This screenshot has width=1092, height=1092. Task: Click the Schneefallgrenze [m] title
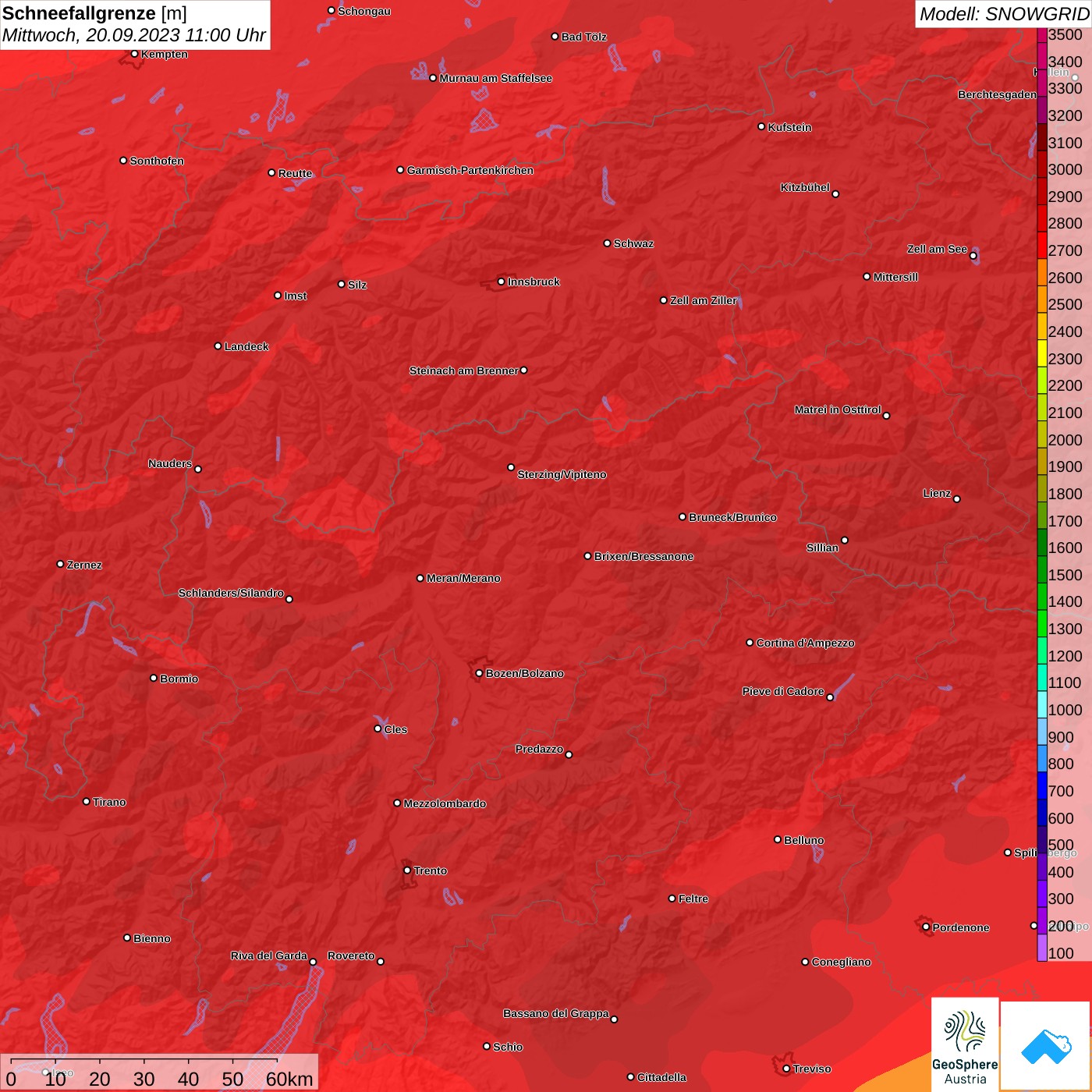tap(94, 13)
